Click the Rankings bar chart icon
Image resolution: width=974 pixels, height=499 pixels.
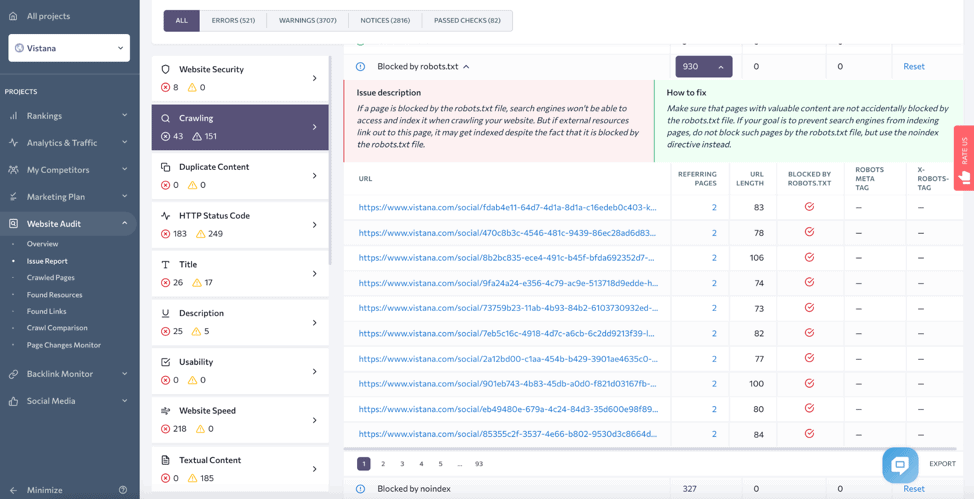tap(13, 116)
